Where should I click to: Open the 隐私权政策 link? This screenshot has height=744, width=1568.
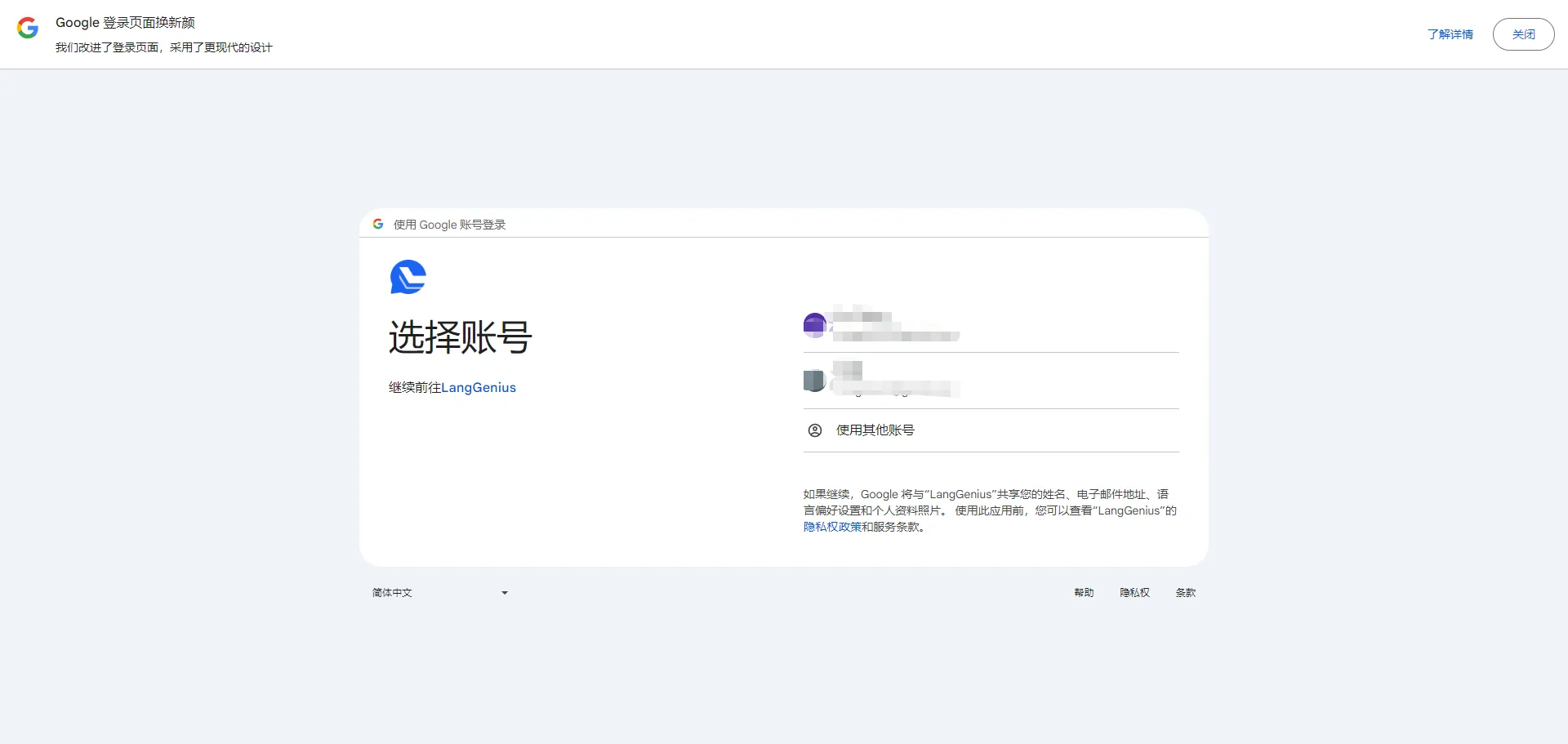[832, 527]
